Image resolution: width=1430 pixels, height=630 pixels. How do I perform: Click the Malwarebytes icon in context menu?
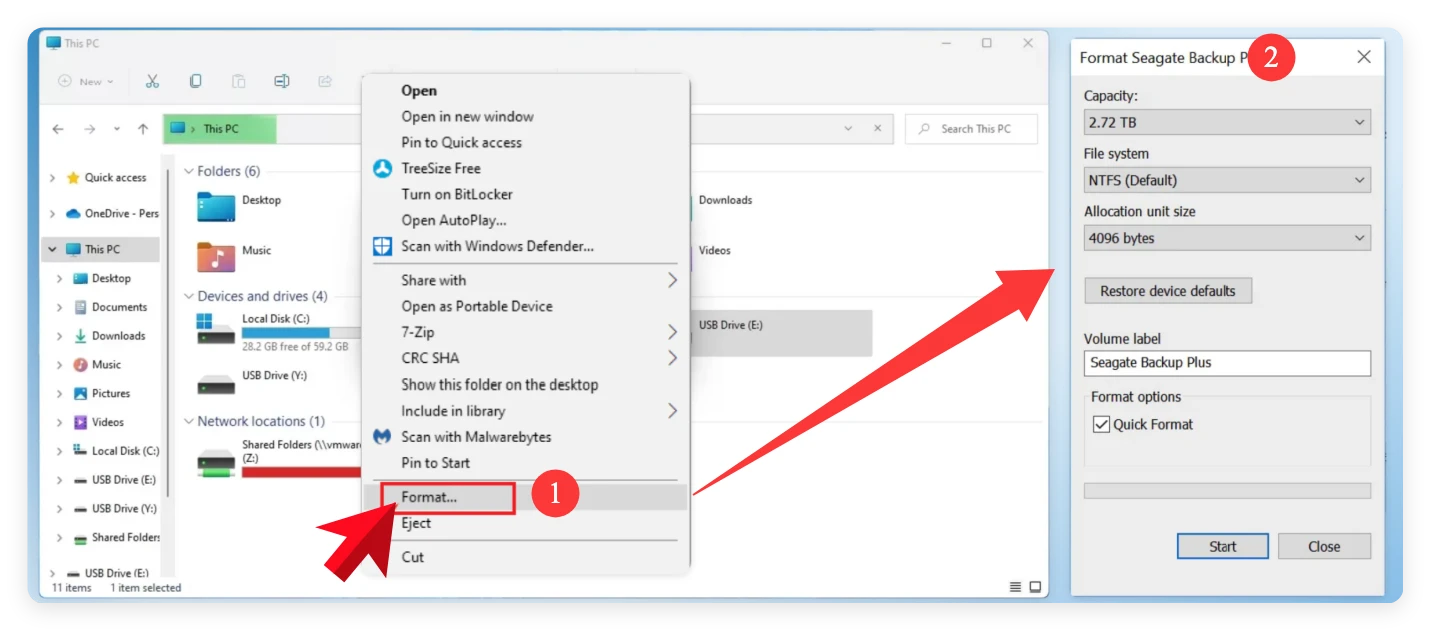point(382,436)
